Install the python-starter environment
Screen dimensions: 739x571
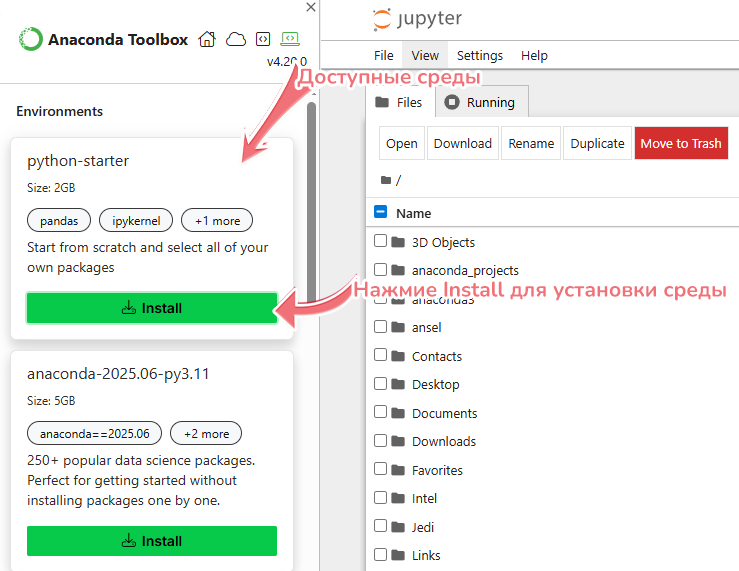(151, 308)
